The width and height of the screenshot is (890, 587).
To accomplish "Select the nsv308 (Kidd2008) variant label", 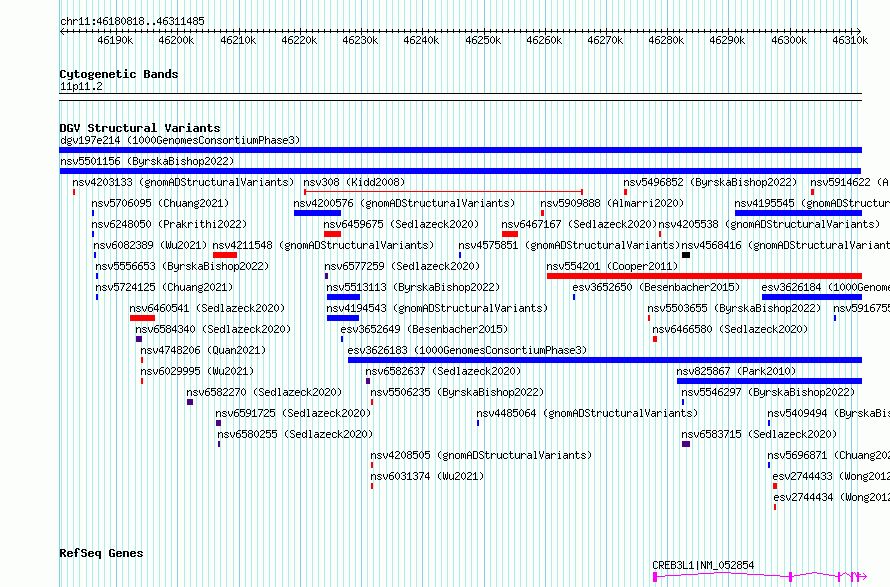I will (x=354, y=182).
